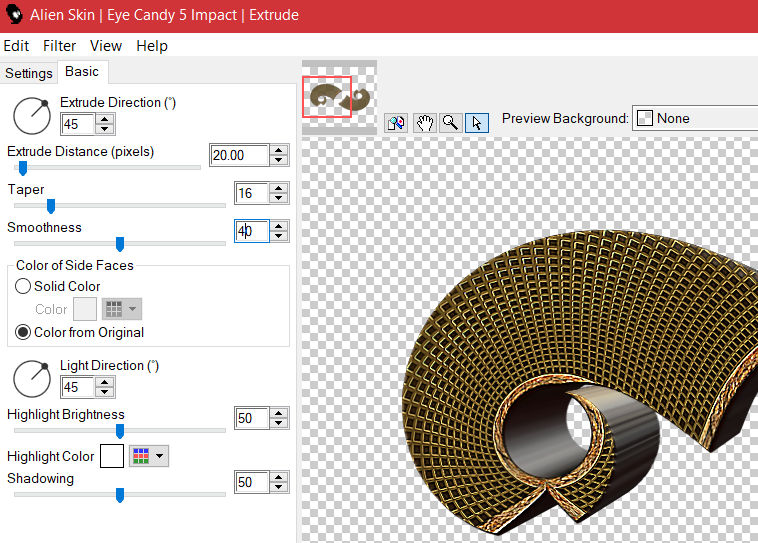758x543 pixels.
Task: Click the Smoothness slider handle
Action: pyautogui.click(x=120, y=243)
